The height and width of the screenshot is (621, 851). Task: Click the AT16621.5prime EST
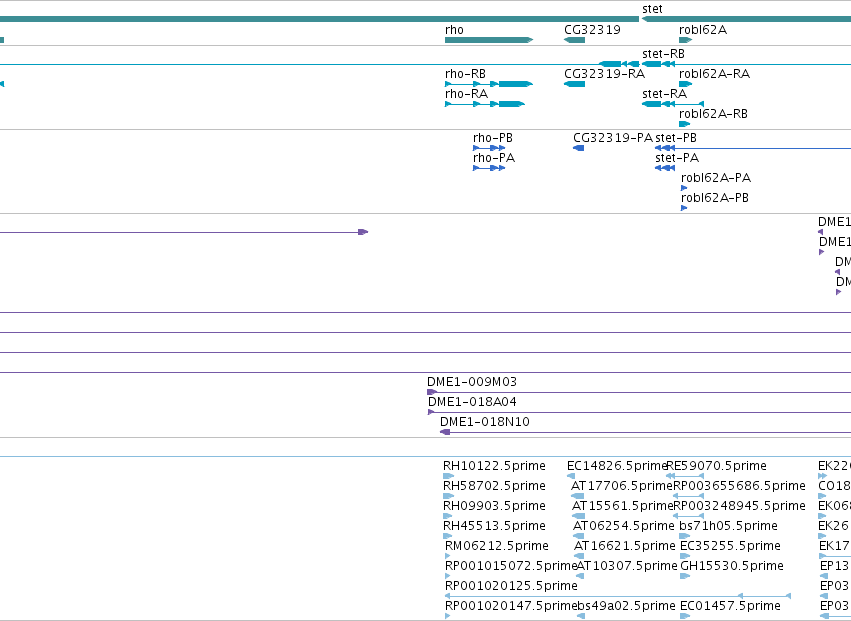pyautogui.click(x=579, y=556)
